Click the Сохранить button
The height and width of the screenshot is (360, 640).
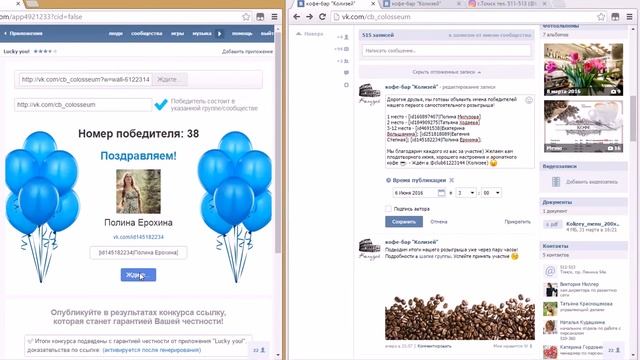[404, 222]
